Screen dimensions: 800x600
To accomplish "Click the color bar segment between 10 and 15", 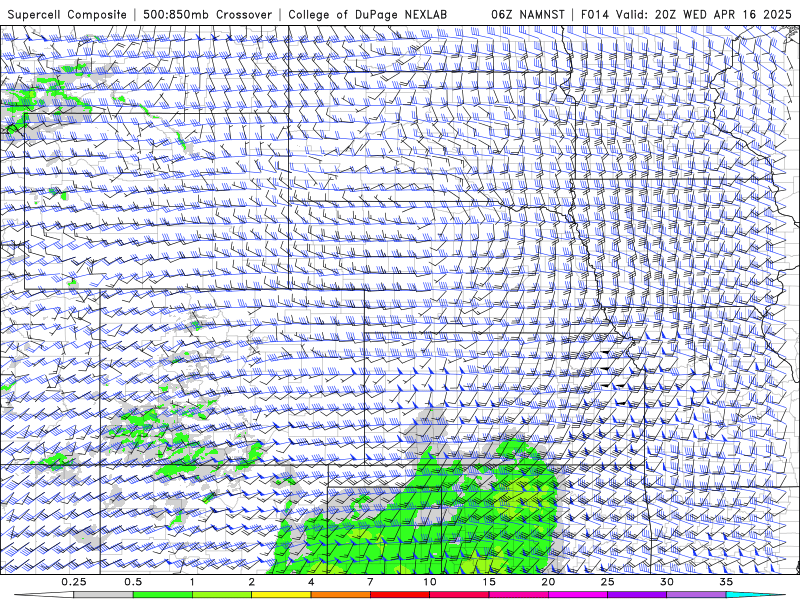I will point(459,595).
